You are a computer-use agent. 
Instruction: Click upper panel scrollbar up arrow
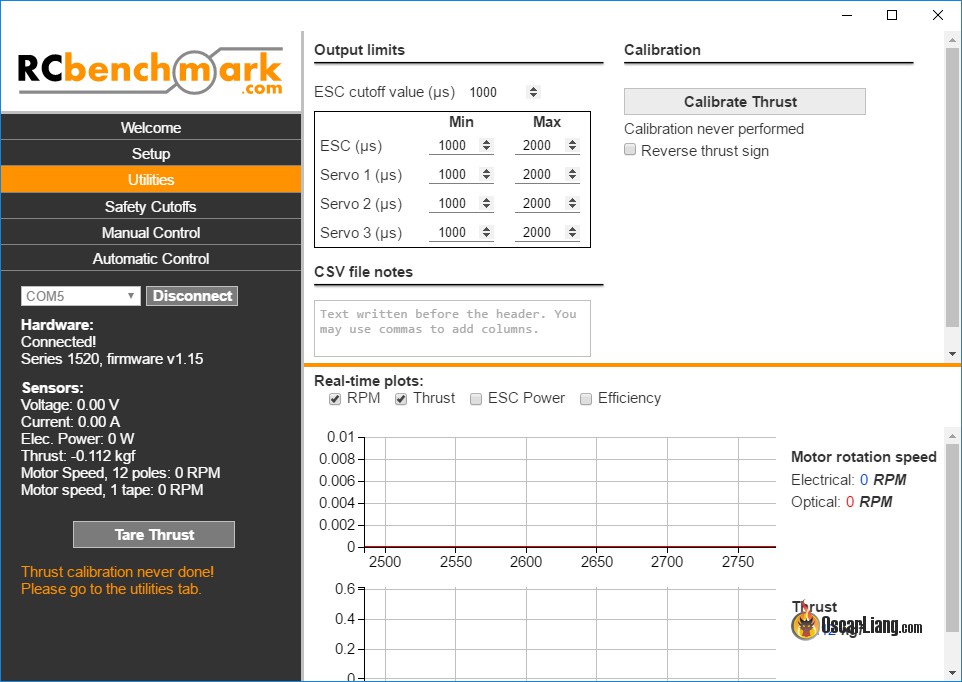click(x=952, y=40)
